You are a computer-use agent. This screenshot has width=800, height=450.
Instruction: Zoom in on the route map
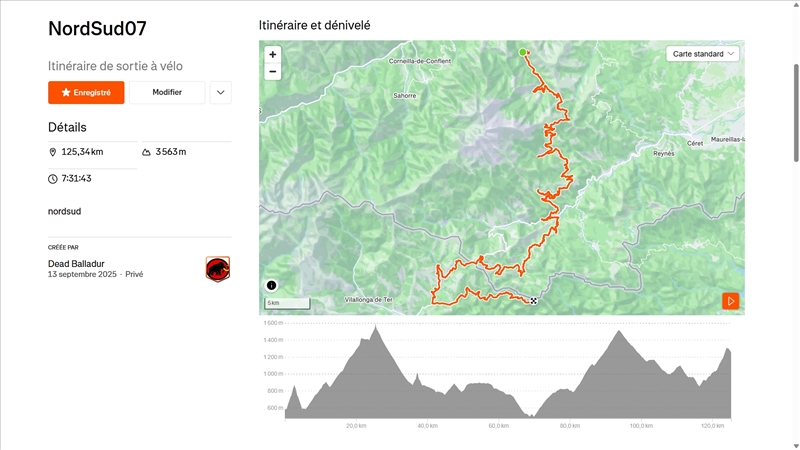(x=273, y=54)
